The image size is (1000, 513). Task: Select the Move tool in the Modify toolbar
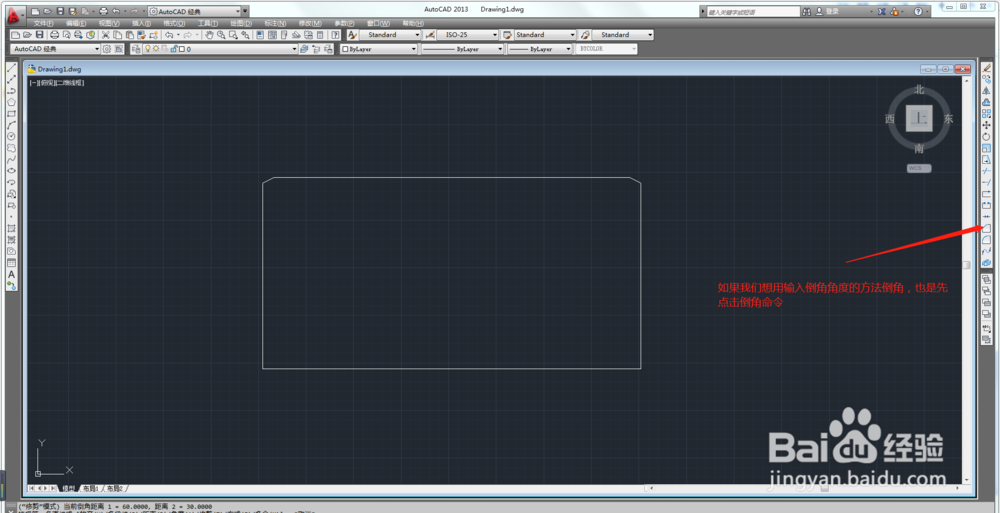coord(987,125)
